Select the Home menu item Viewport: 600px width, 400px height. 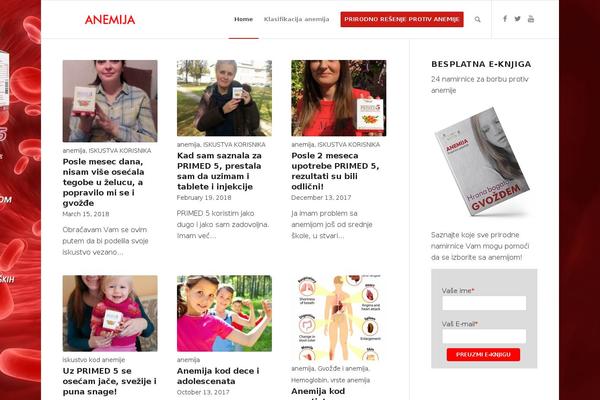(x=243, y=19)
